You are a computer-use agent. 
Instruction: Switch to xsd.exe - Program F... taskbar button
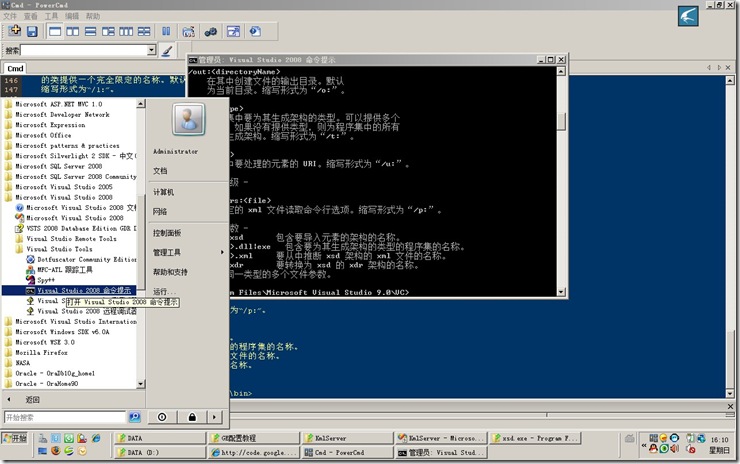tap(535, 438)
